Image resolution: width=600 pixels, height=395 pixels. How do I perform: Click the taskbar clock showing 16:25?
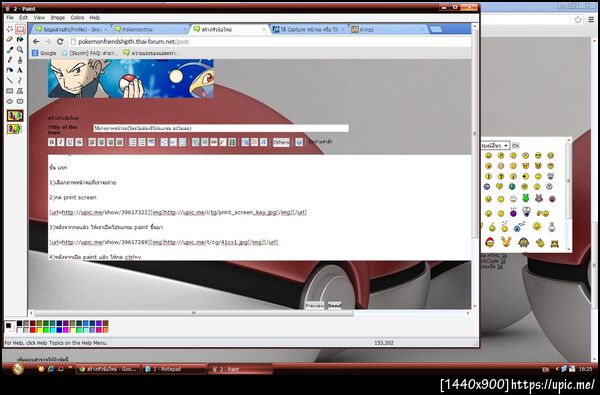585,369
